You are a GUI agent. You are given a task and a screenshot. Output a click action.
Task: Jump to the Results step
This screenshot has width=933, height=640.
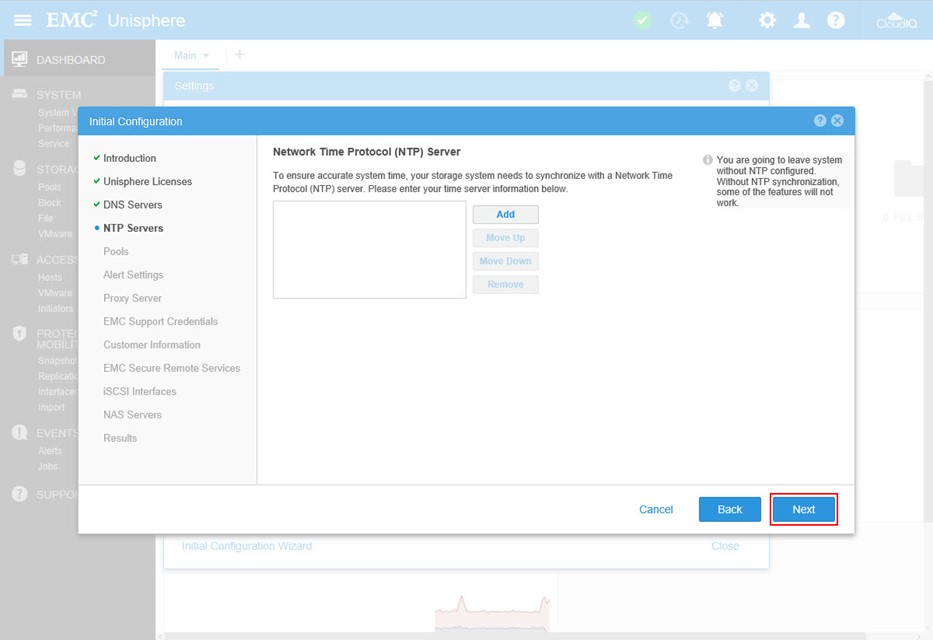click(x=120, y=438)
